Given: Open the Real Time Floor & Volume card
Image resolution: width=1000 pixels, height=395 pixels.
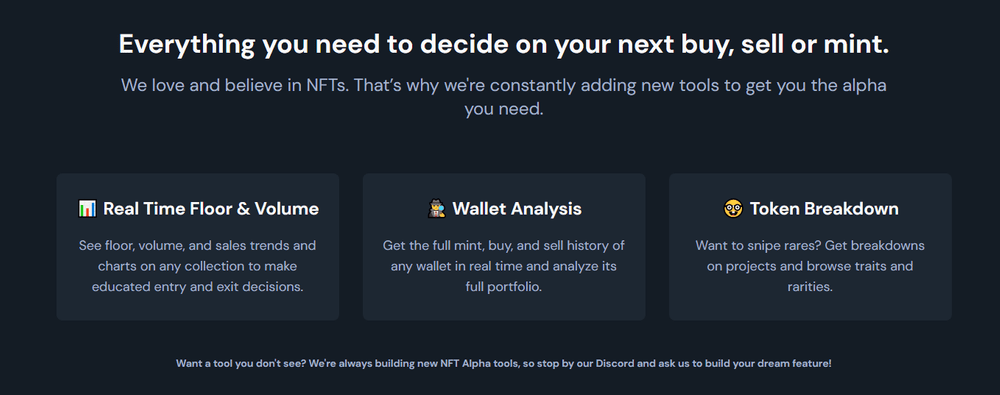Looking at the screenshot, I should [x=198, y=246].
